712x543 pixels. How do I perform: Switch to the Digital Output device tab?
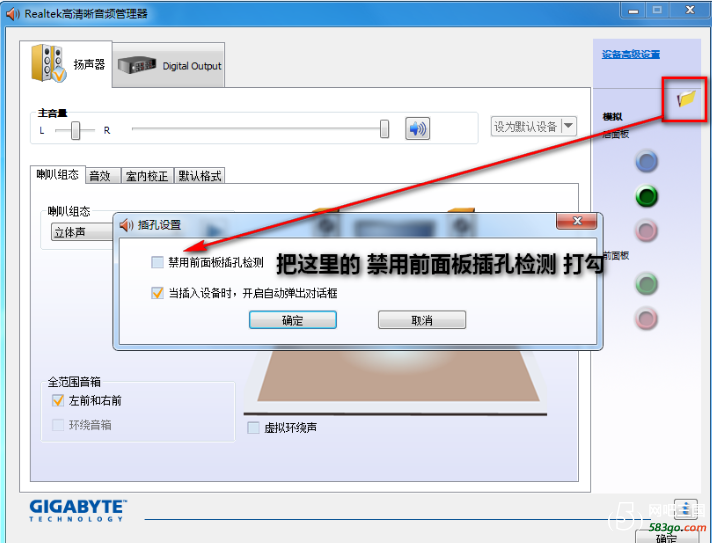[168, 65]
